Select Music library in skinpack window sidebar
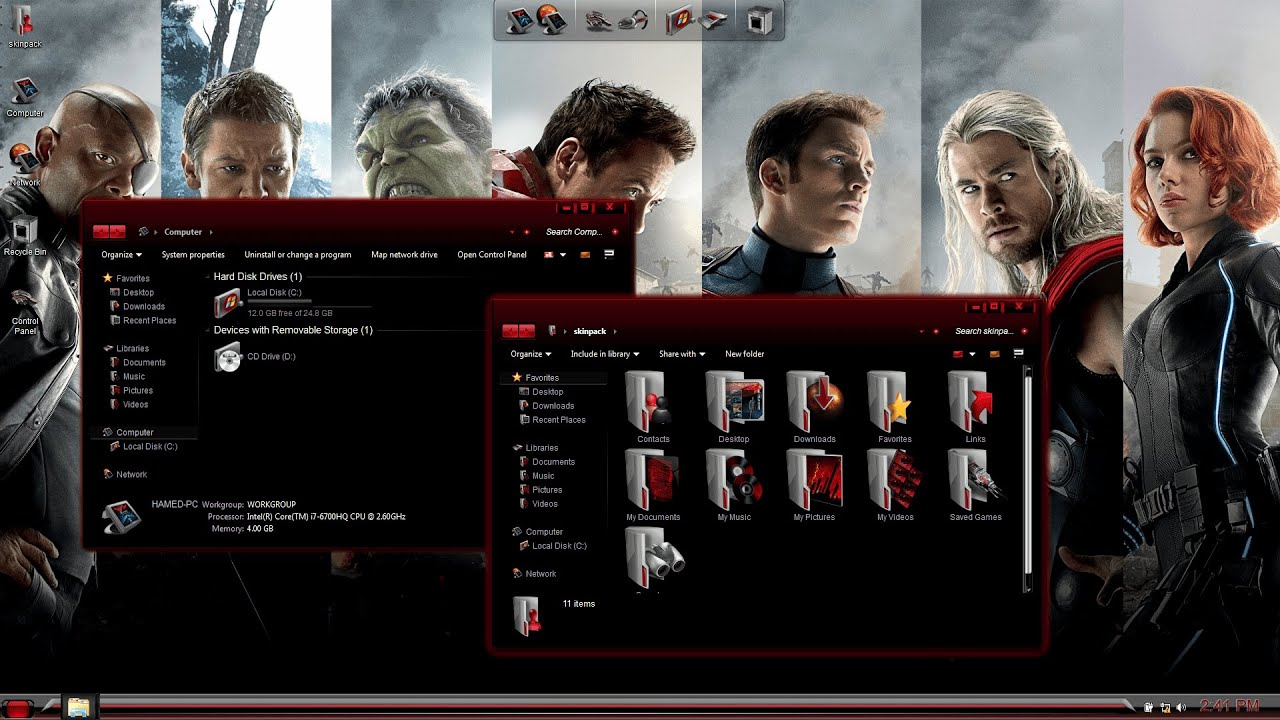 click(x=536, y=476)
